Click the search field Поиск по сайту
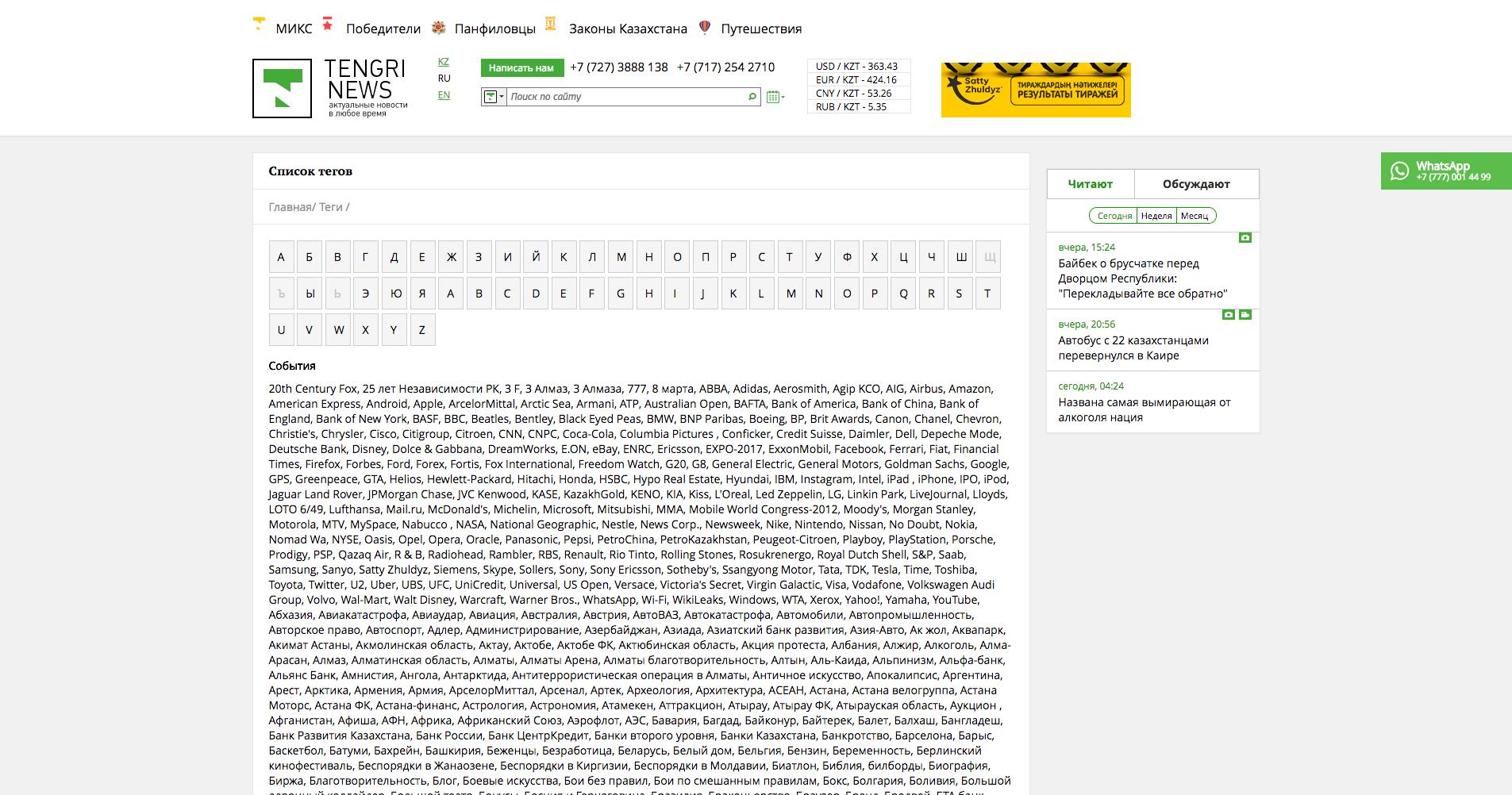 pyautogui.click(x=627, y=97)
